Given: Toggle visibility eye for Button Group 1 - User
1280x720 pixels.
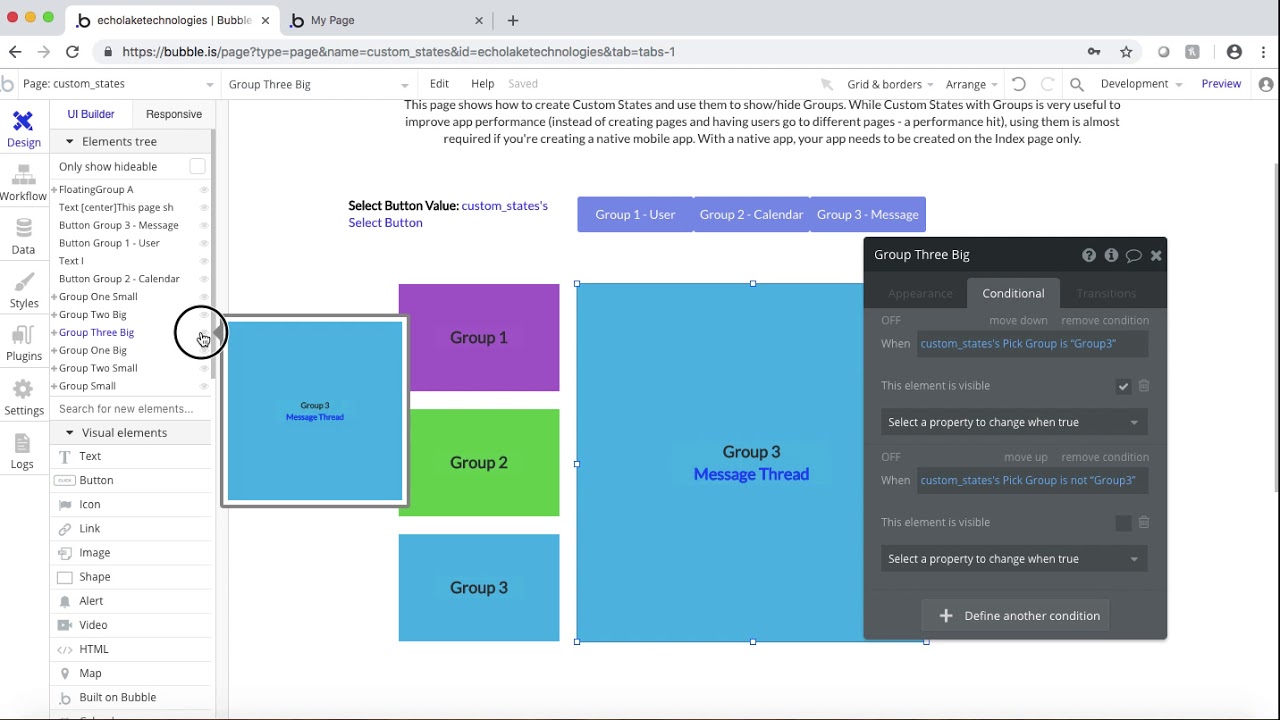Looking at the screenshot, I should coord(204,244).
